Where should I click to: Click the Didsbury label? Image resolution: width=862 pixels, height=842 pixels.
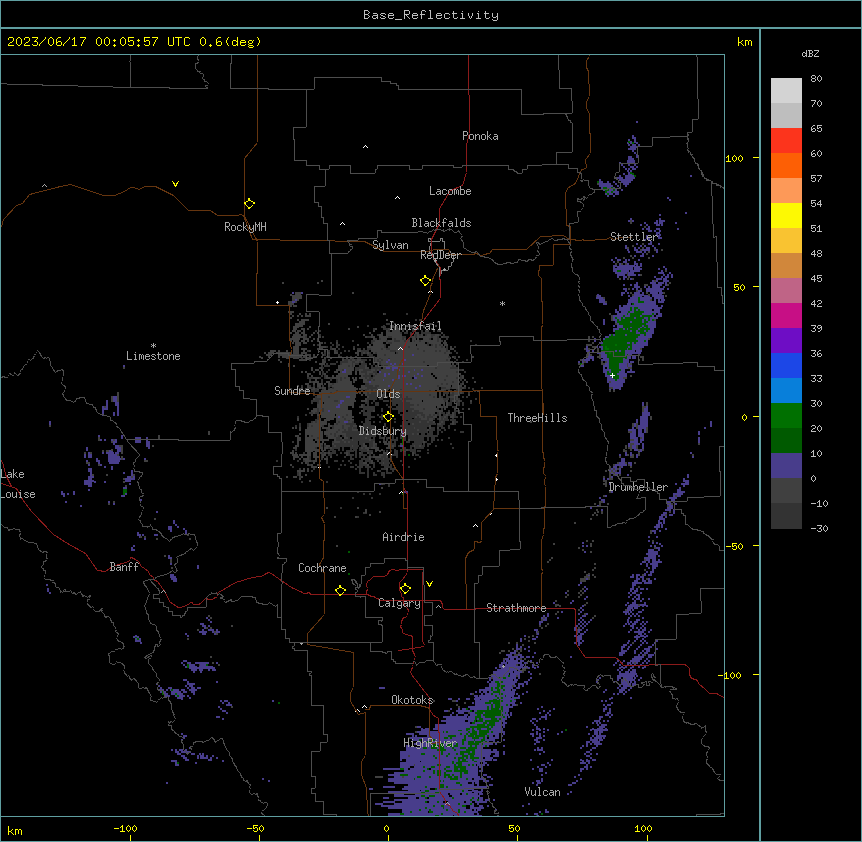coord(383,431)
